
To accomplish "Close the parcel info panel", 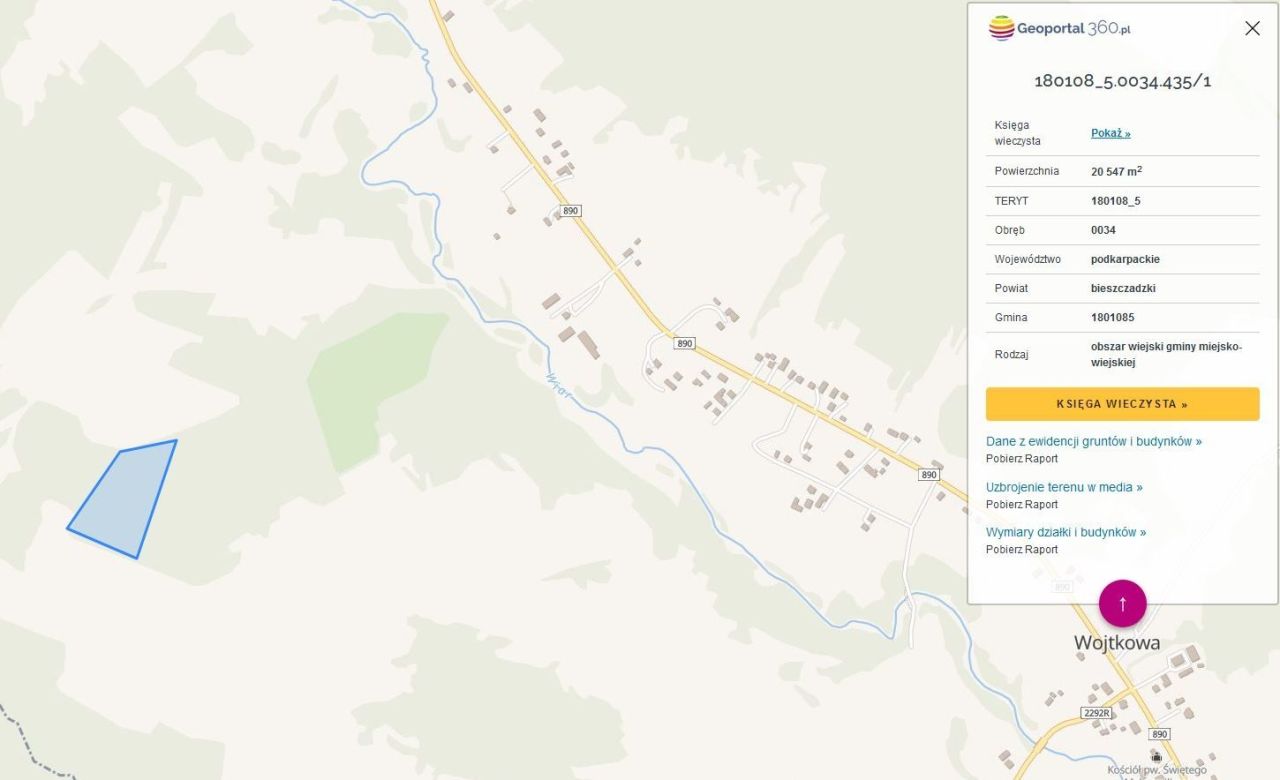I will [1252, 28].
